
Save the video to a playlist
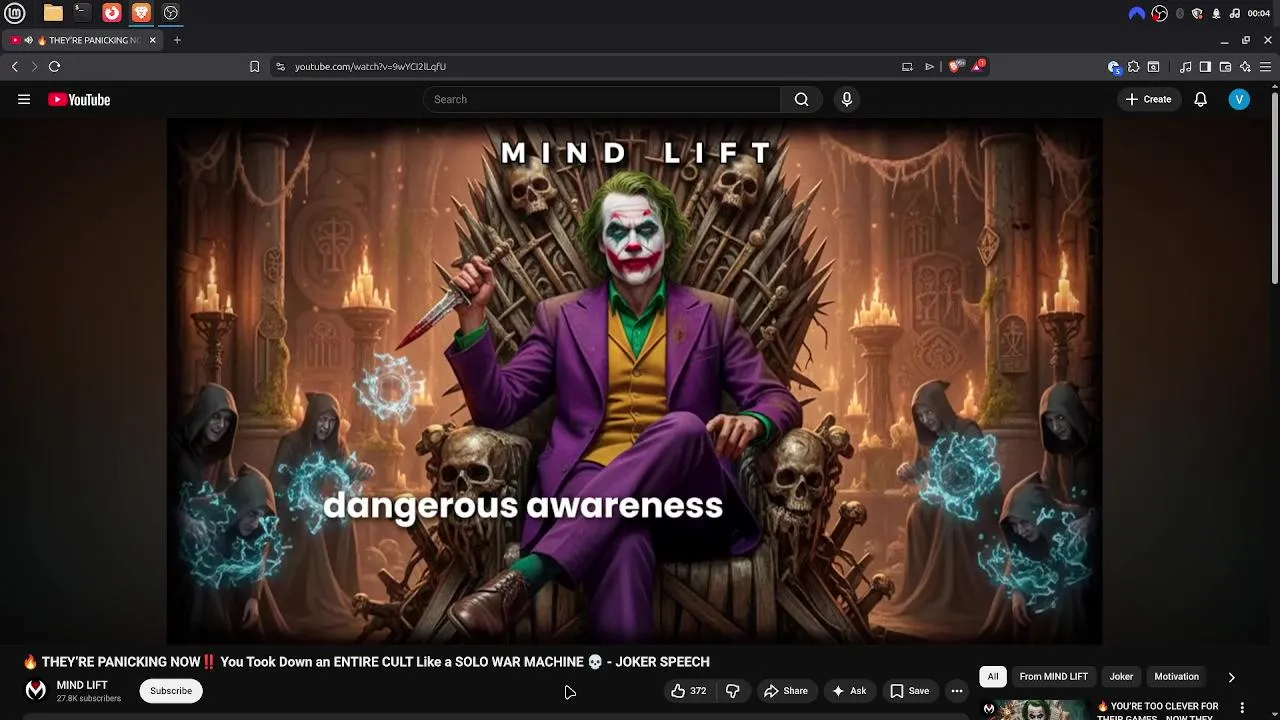click(909, 691)
